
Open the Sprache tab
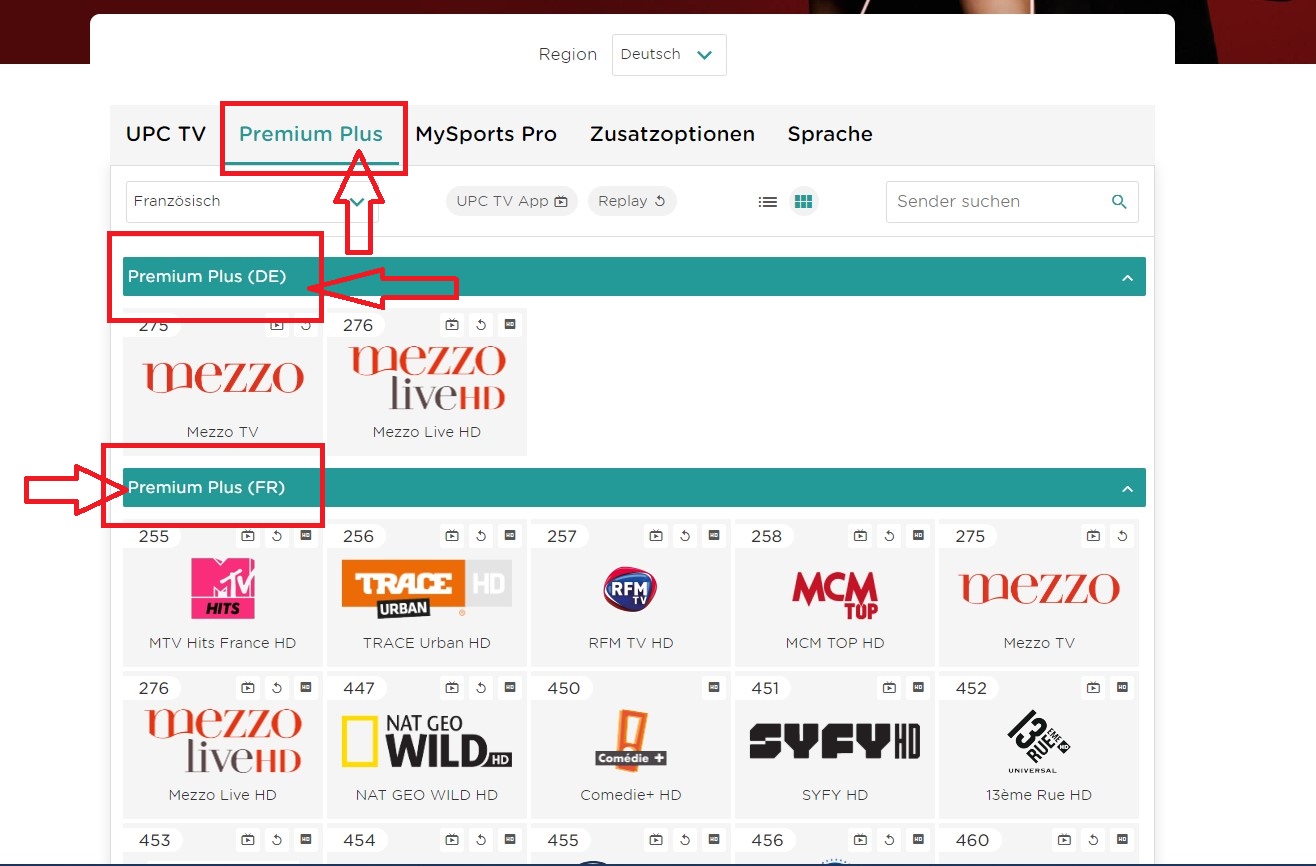pos(830,134)
